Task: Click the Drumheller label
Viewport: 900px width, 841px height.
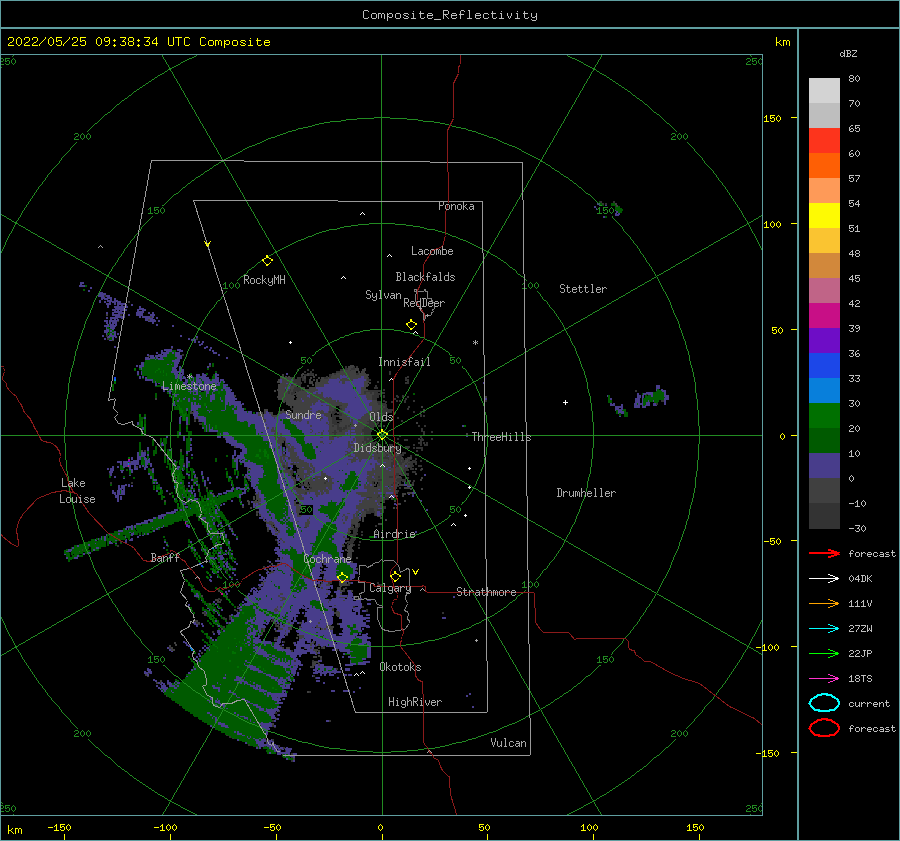Action: pyautogui.click(x=586, y=493)
